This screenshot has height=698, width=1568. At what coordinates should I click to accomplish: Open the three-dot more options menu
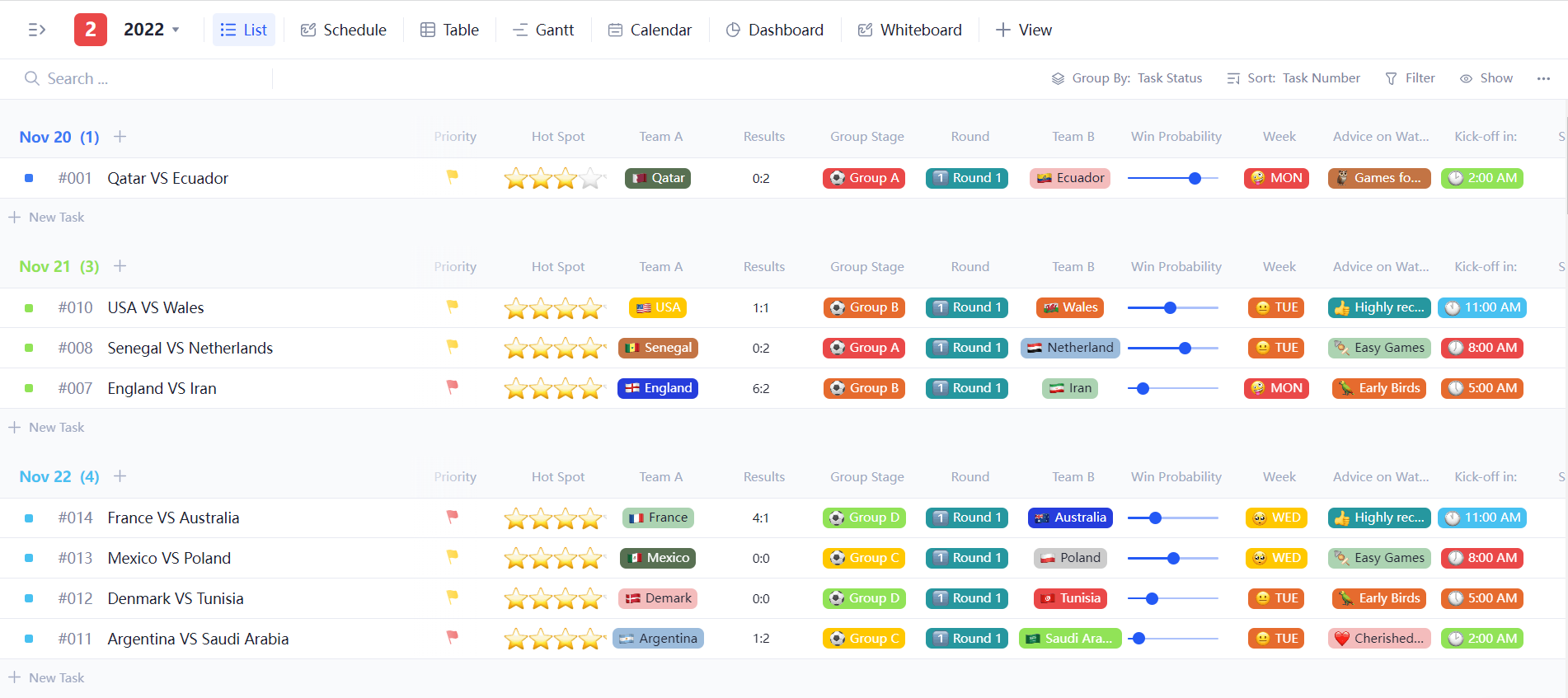point(1543,78)
